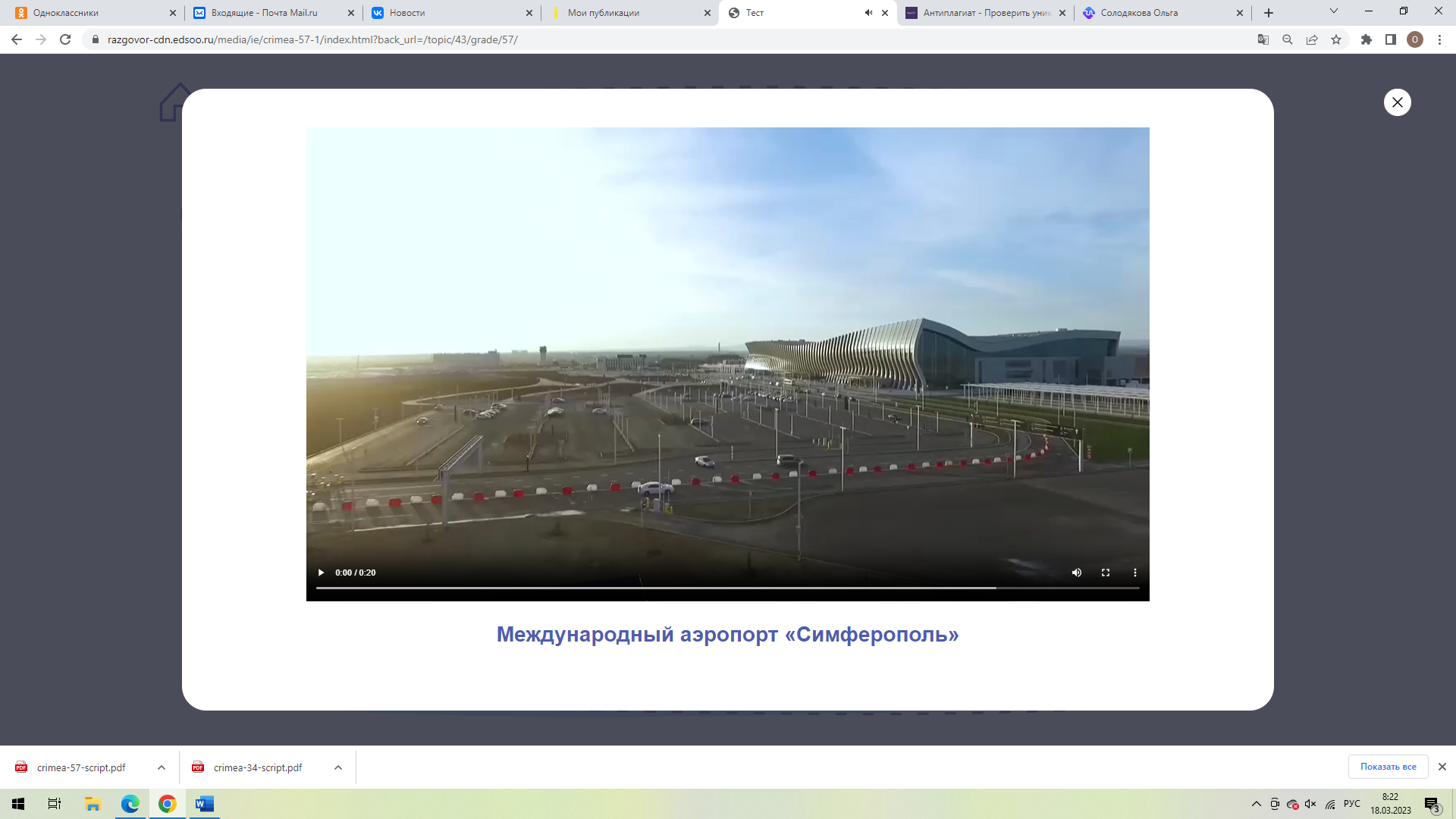Open Chrome three-dot menu
The image size is (1456, 819).
tap(1439, 39)
